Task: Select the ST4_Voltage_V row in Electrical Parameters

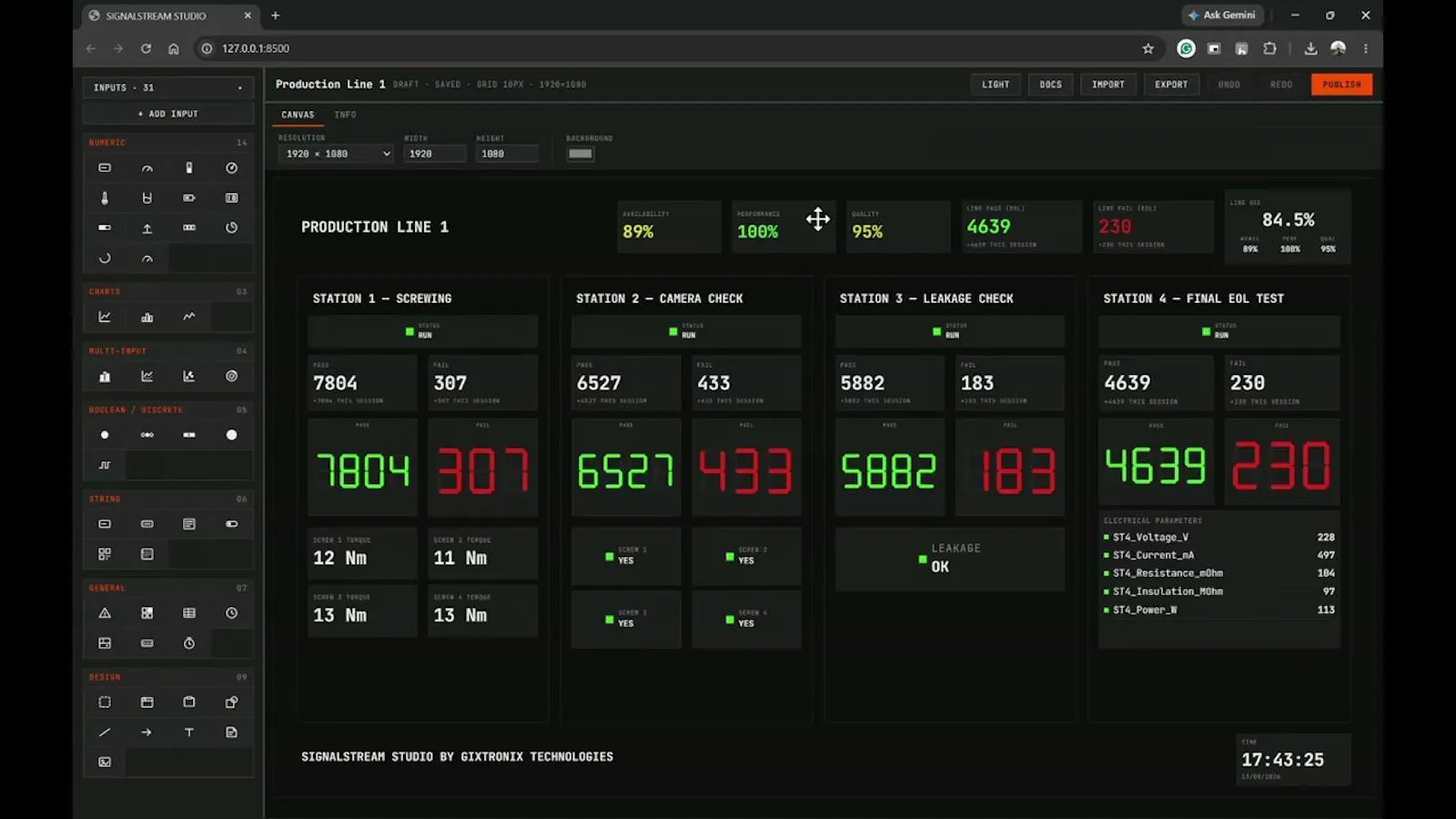Action: coord(1219,537)
